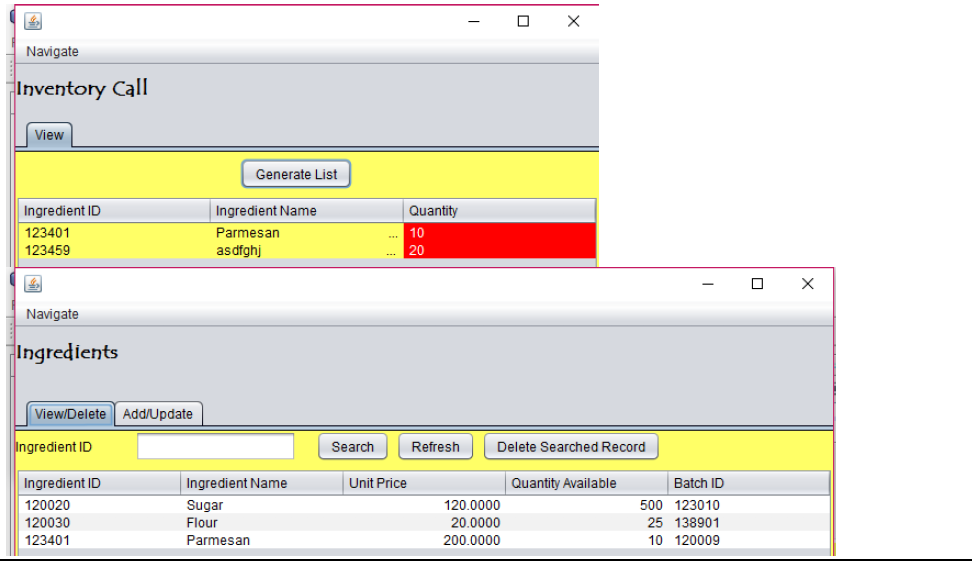Click red quantity cell showing 10
972x562 pixels.
pyautogui.click(x=498, y=233)
